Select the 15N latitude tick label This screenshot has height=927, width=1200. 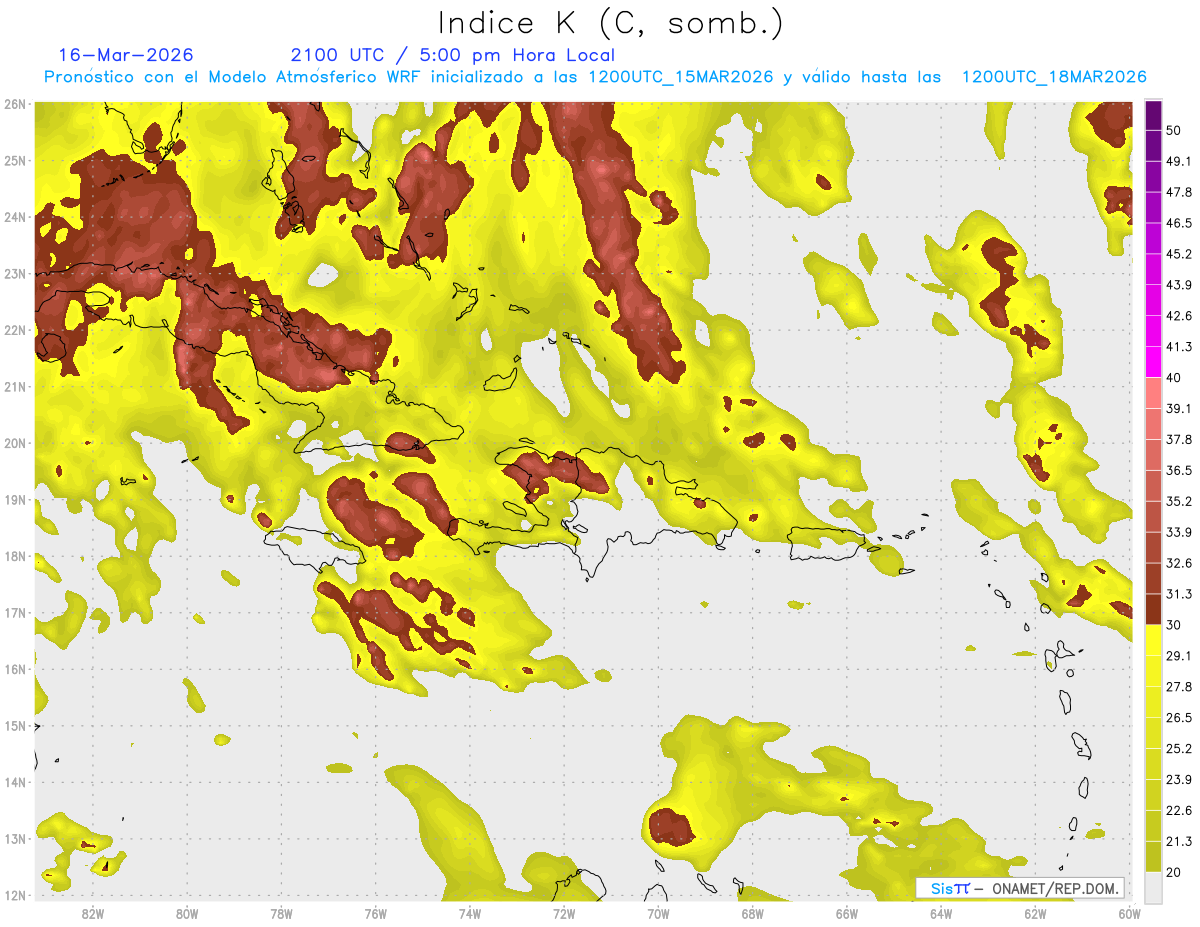point(16,726)
